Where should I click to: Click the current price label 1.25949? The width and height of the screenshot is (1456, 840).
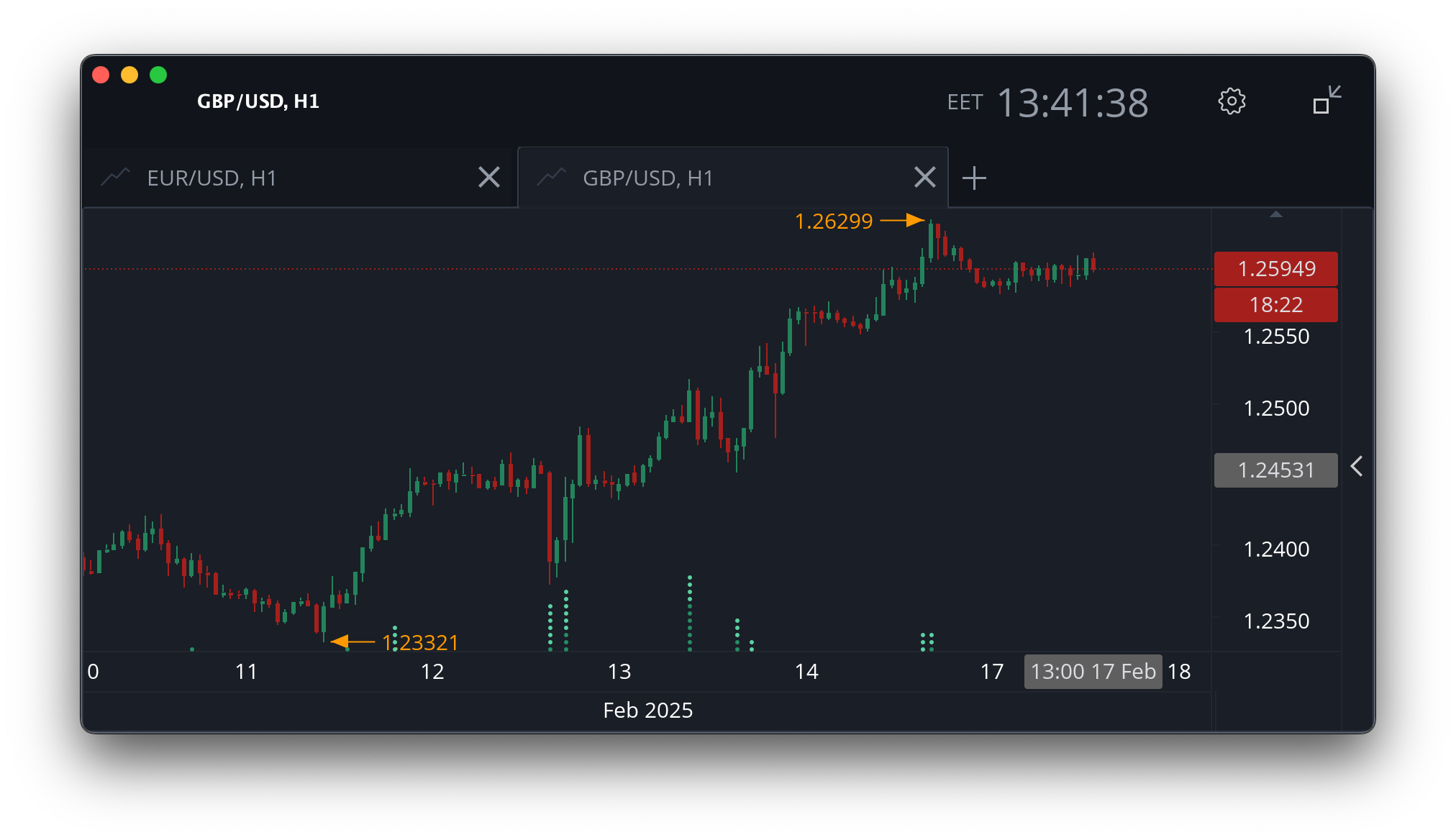tap(1276, 269)
